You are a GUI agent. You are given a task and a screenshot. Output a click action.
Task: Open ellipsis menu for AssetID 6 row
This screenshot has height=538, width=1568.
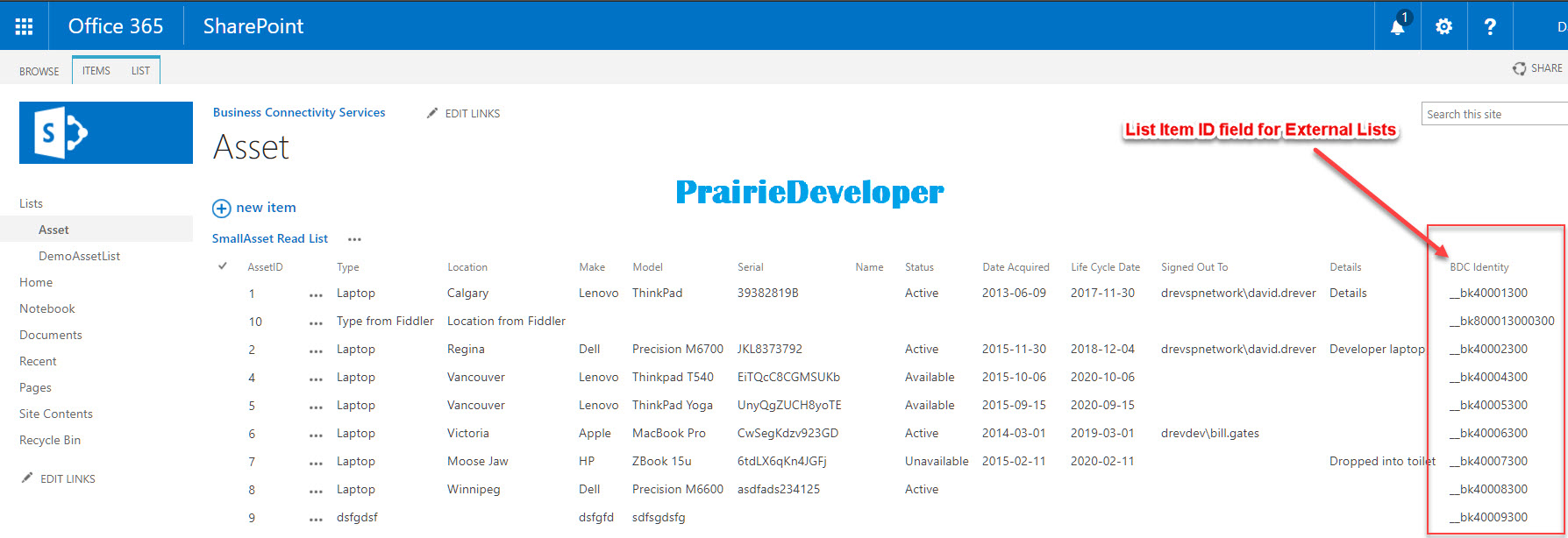(x=316, y=435)
